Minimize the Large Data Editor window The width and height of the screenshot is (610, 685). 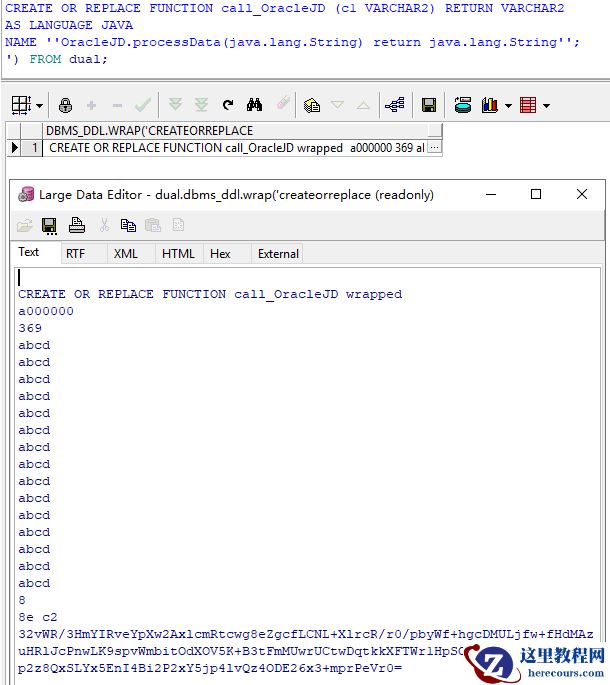tap(491, 194)
